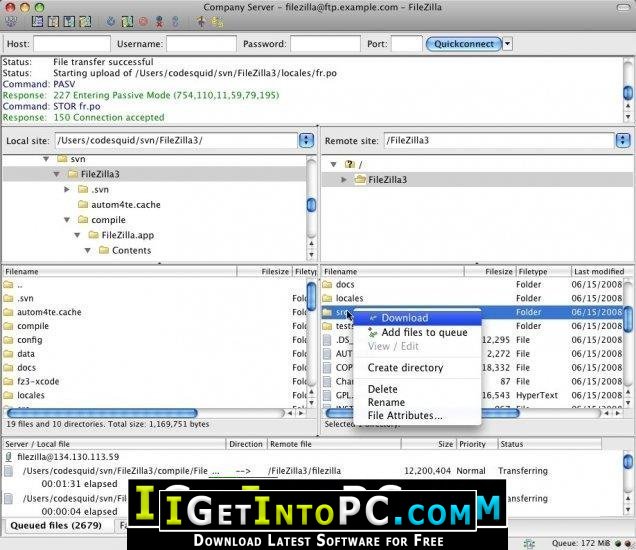Click the Disconnect from server icon
The width and height of the screenshot is (636, 550).
[159, 21]
